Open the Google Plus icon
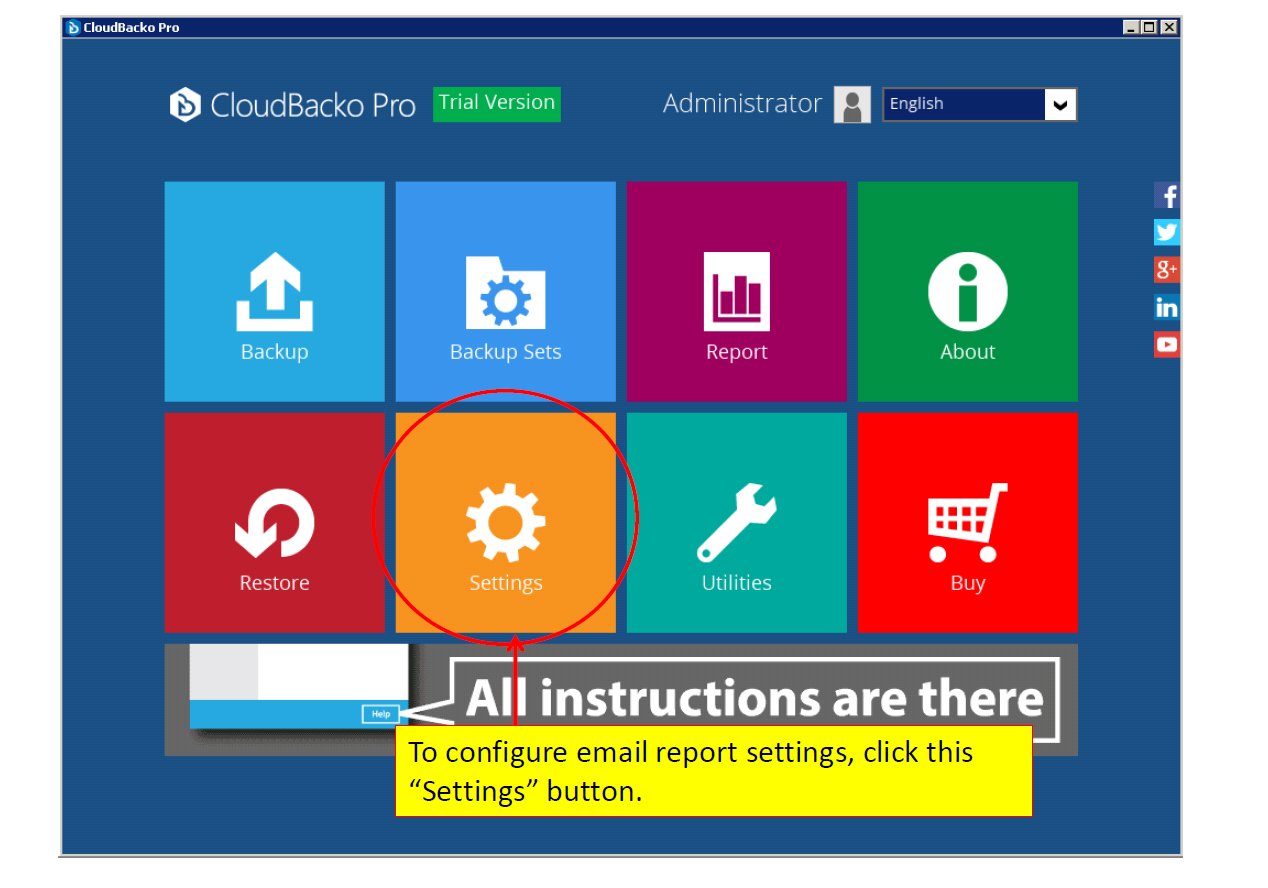The height and width of the screenshot is (888, 1268). 1167,269
